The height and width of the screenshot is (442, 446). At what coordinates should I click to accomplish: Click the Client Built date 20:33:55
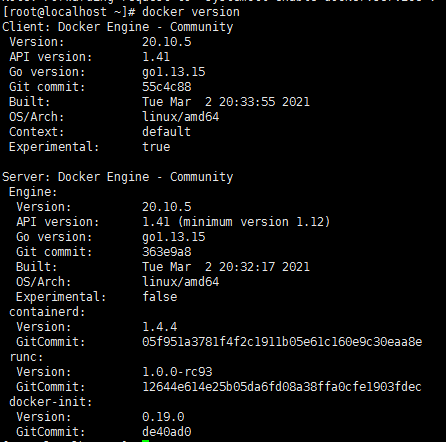pyautogui.click(x=247, y=102)
